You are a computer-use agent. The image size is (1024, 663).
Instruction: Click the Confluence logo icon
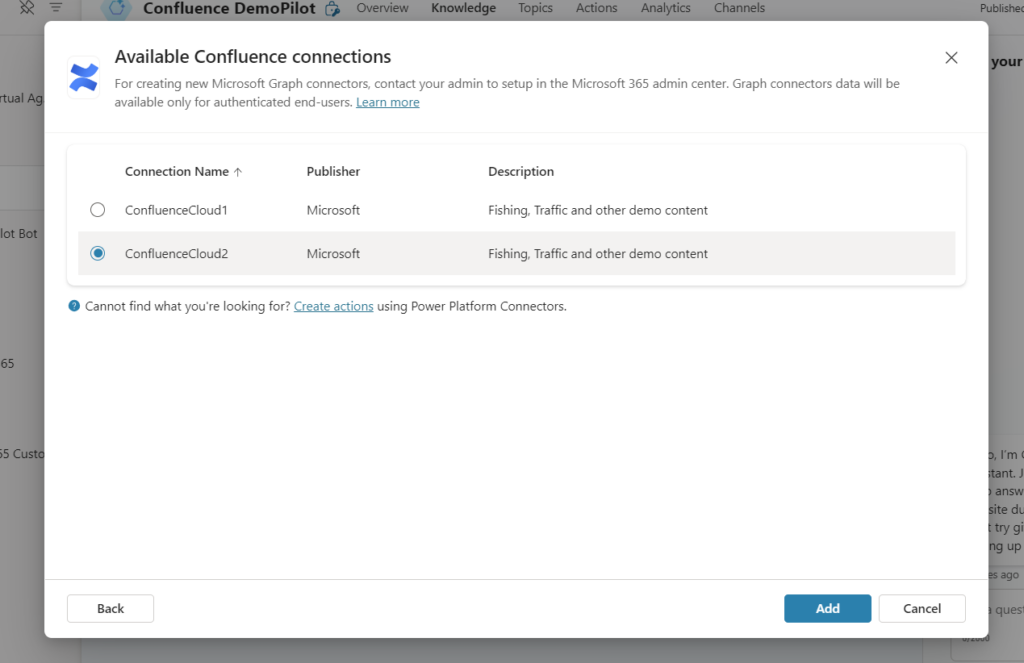click(84, 78)
